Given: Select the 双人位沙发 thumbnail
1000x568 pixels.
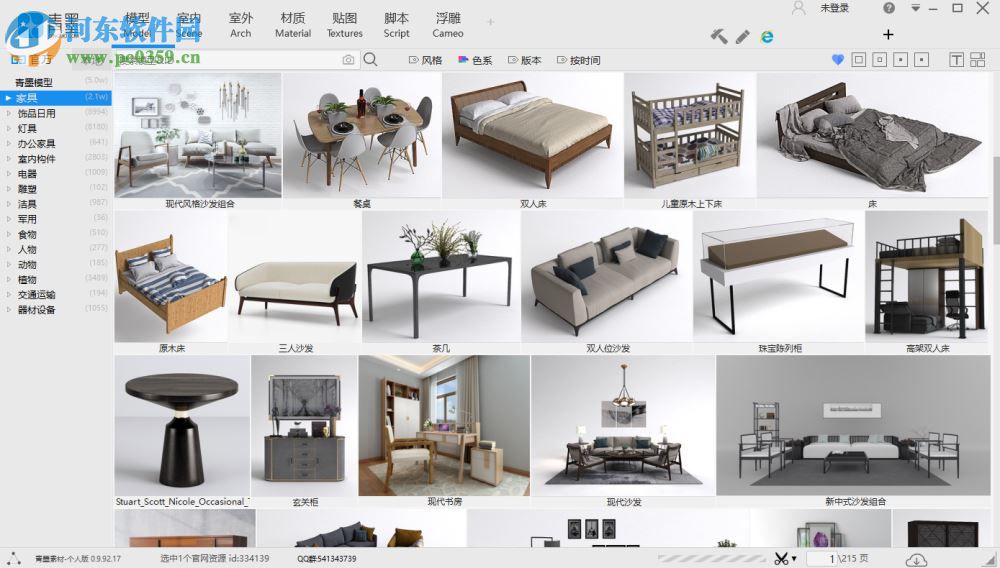Looking at the screenshot, I should click(607, 277).
